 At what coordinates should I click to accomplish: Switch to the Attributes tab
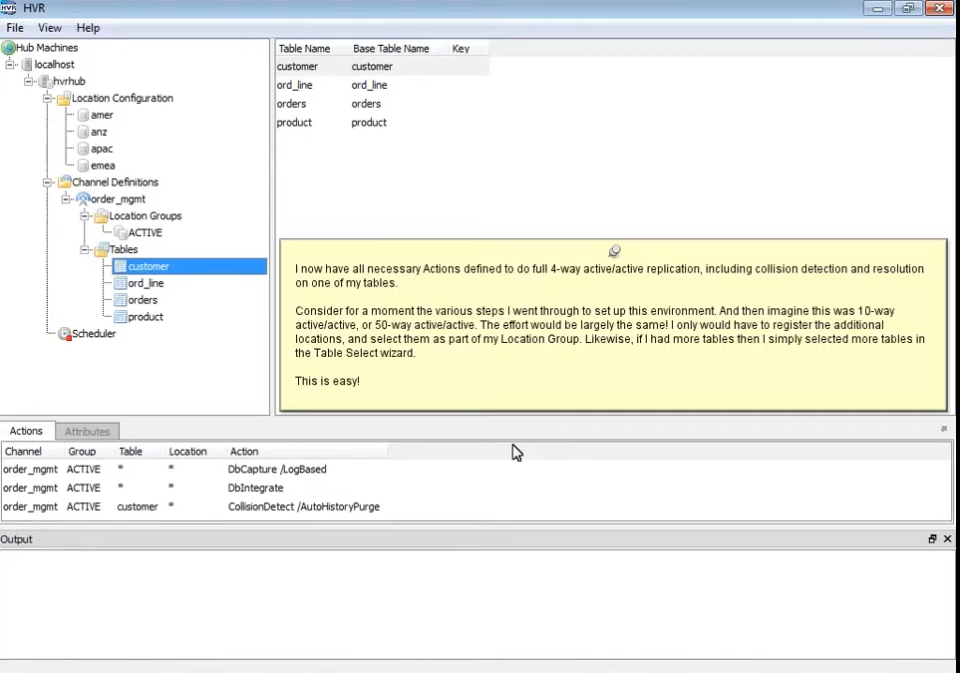[x=87, y=431]
